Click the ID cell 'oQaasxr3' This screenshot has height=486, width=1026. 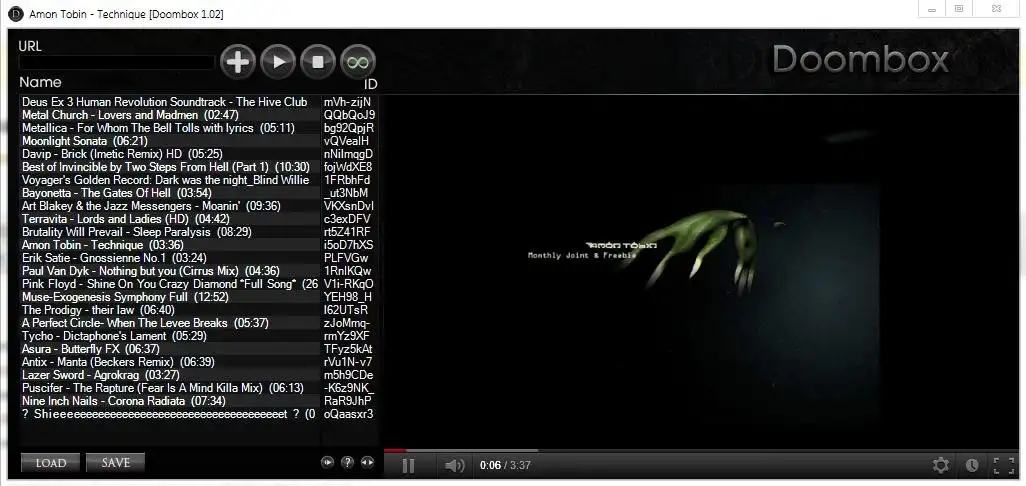point(349,414)
